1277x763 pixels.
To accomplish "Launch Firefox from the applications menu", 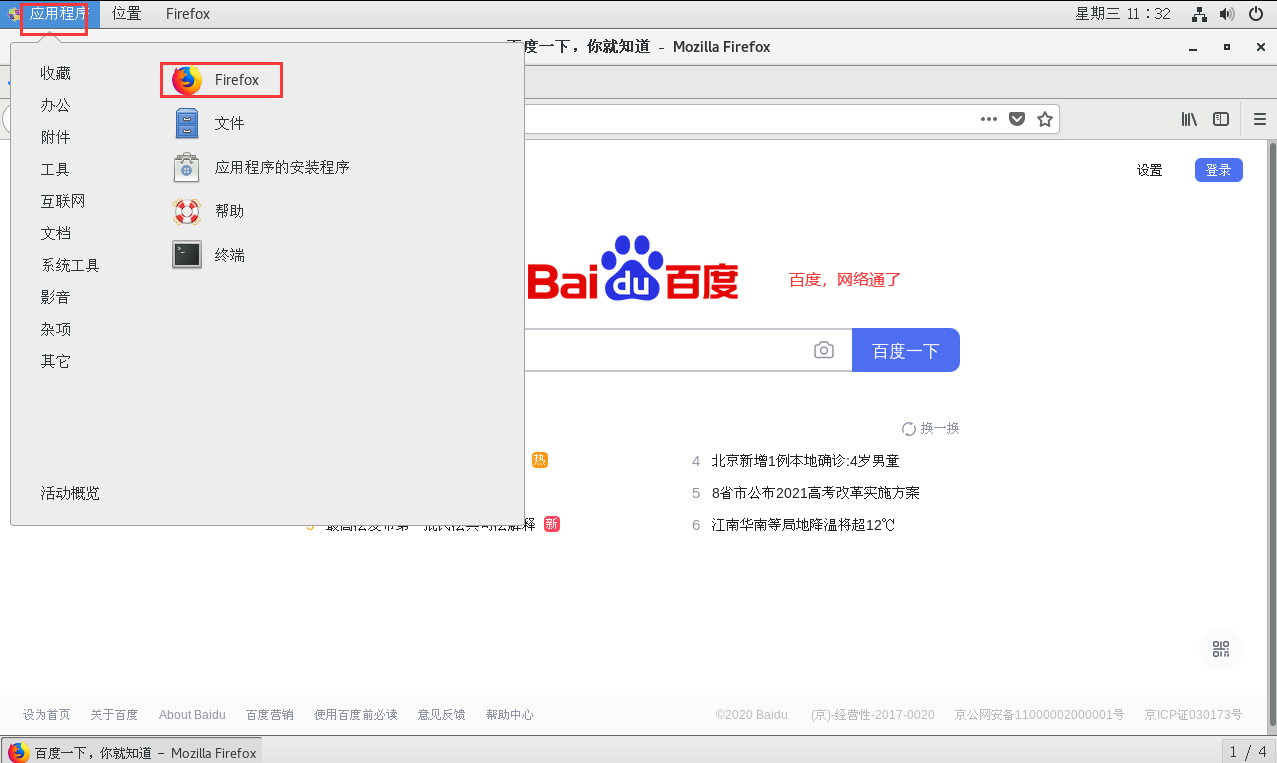I will coord(221,80).
